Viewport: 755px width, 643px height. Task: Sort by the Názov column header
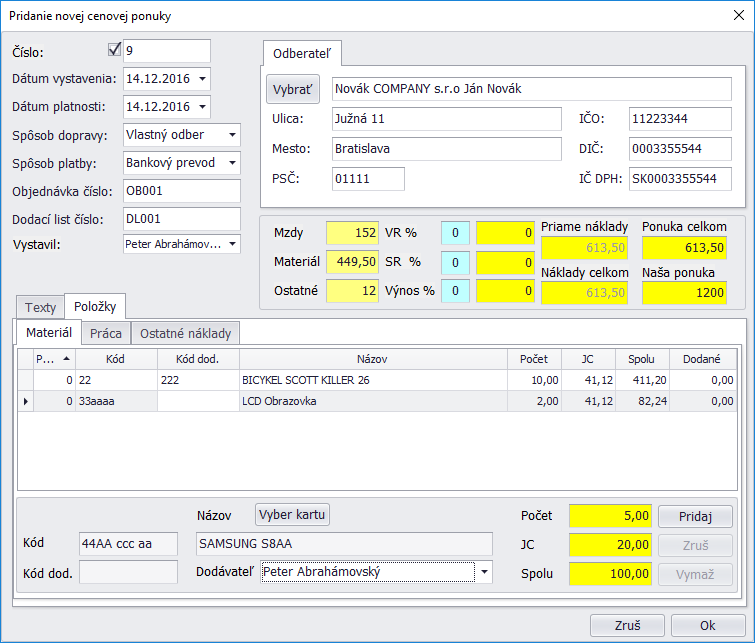click(372, 358)
